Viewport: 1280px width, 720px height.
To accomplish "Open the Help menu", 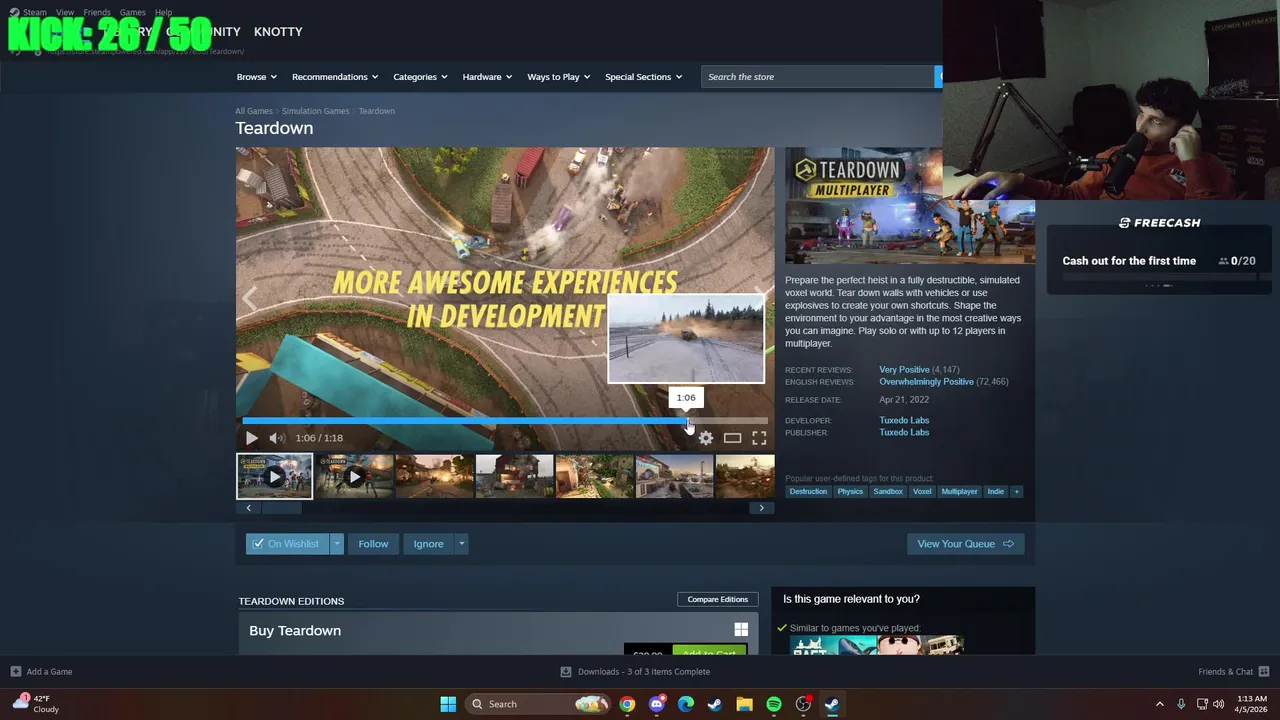I will [x=163, y=13].
